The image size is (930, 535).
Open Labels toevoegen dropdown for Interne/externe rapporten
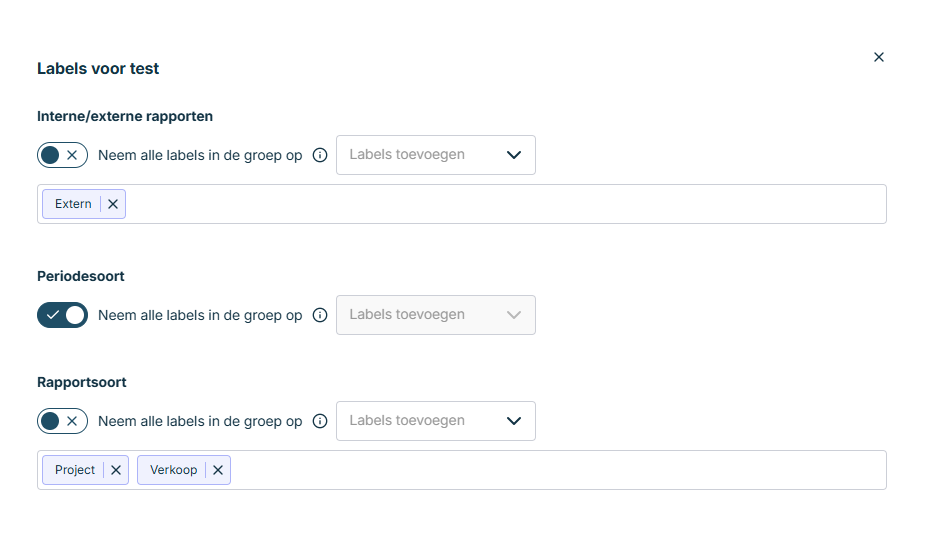420,155
